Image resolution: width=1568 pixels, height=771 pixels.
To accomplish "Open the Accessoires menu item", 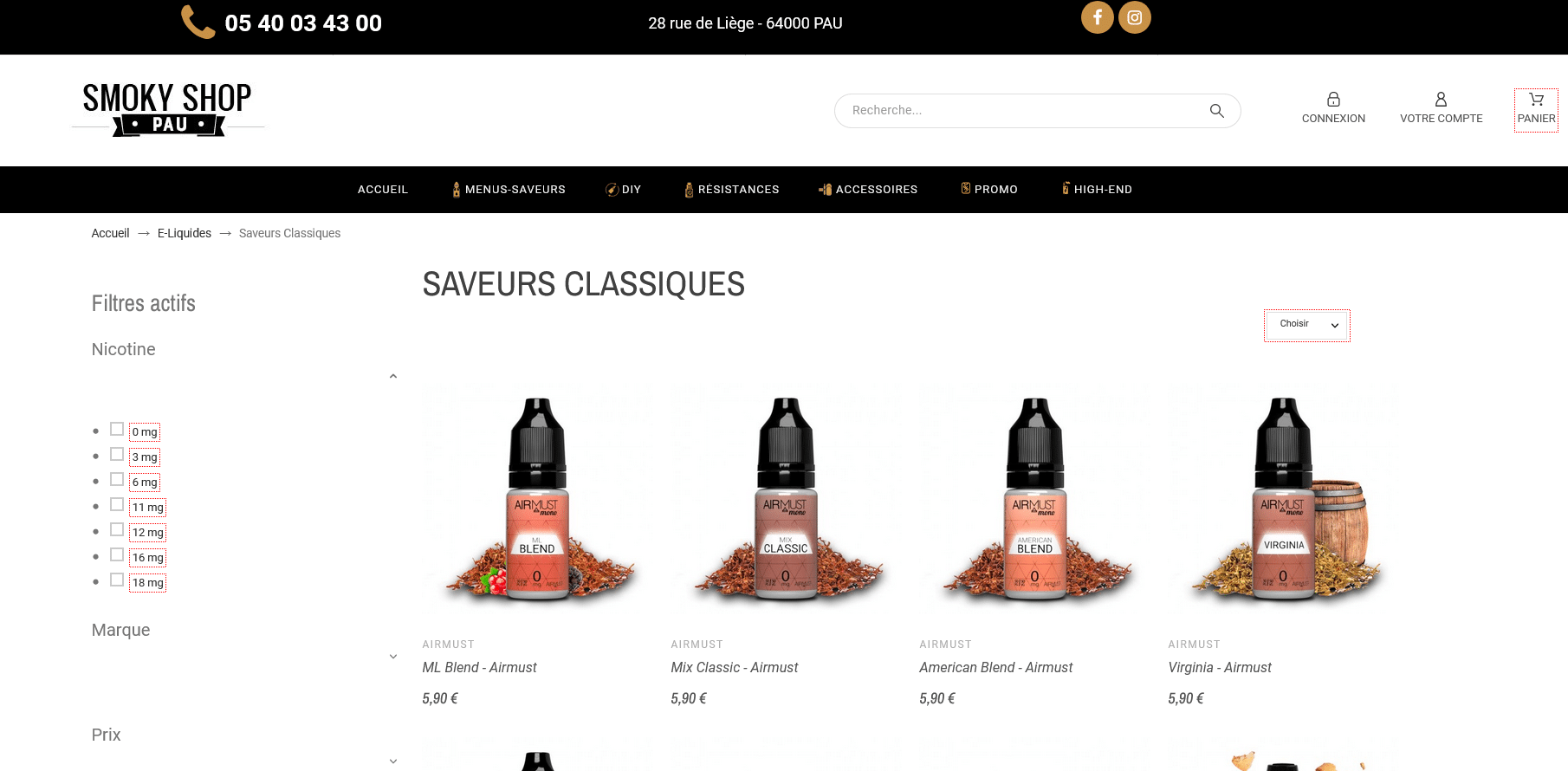I will (x=868, y=190).
